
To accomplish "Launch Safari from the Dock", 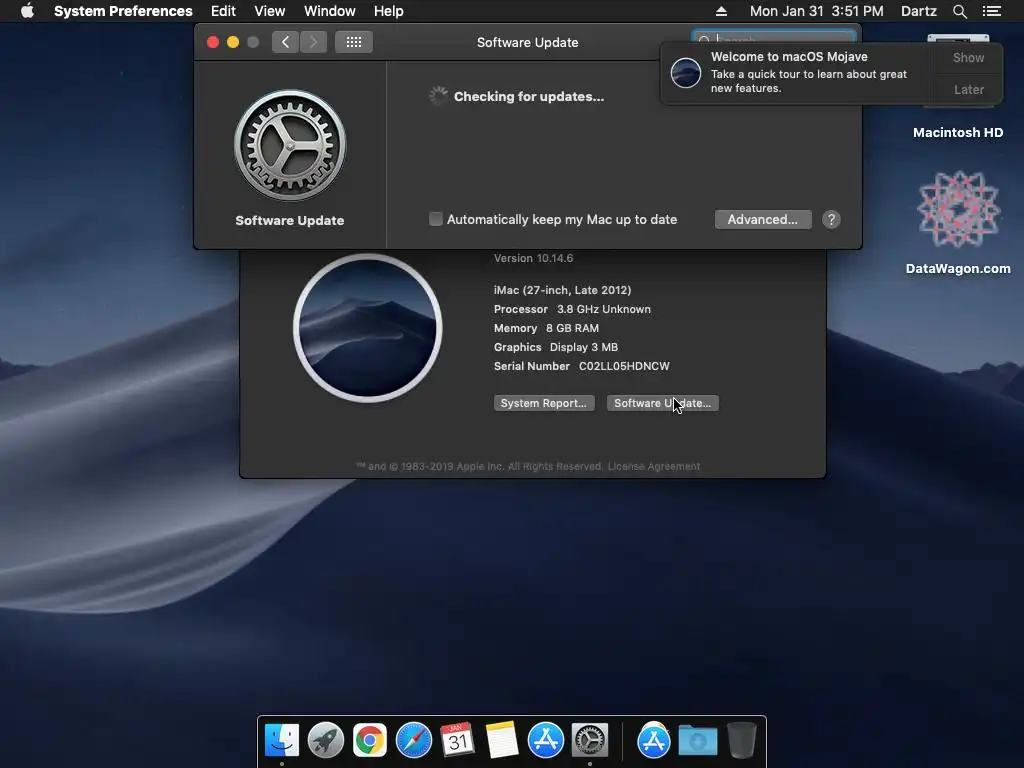I will (x=414, y=741).
